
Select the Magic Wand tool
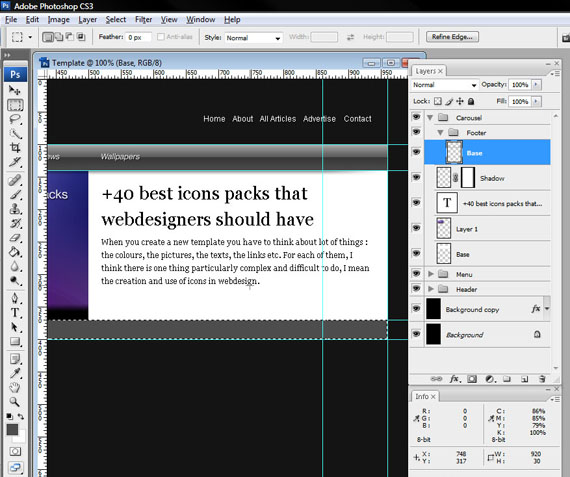tap(15, 134)
